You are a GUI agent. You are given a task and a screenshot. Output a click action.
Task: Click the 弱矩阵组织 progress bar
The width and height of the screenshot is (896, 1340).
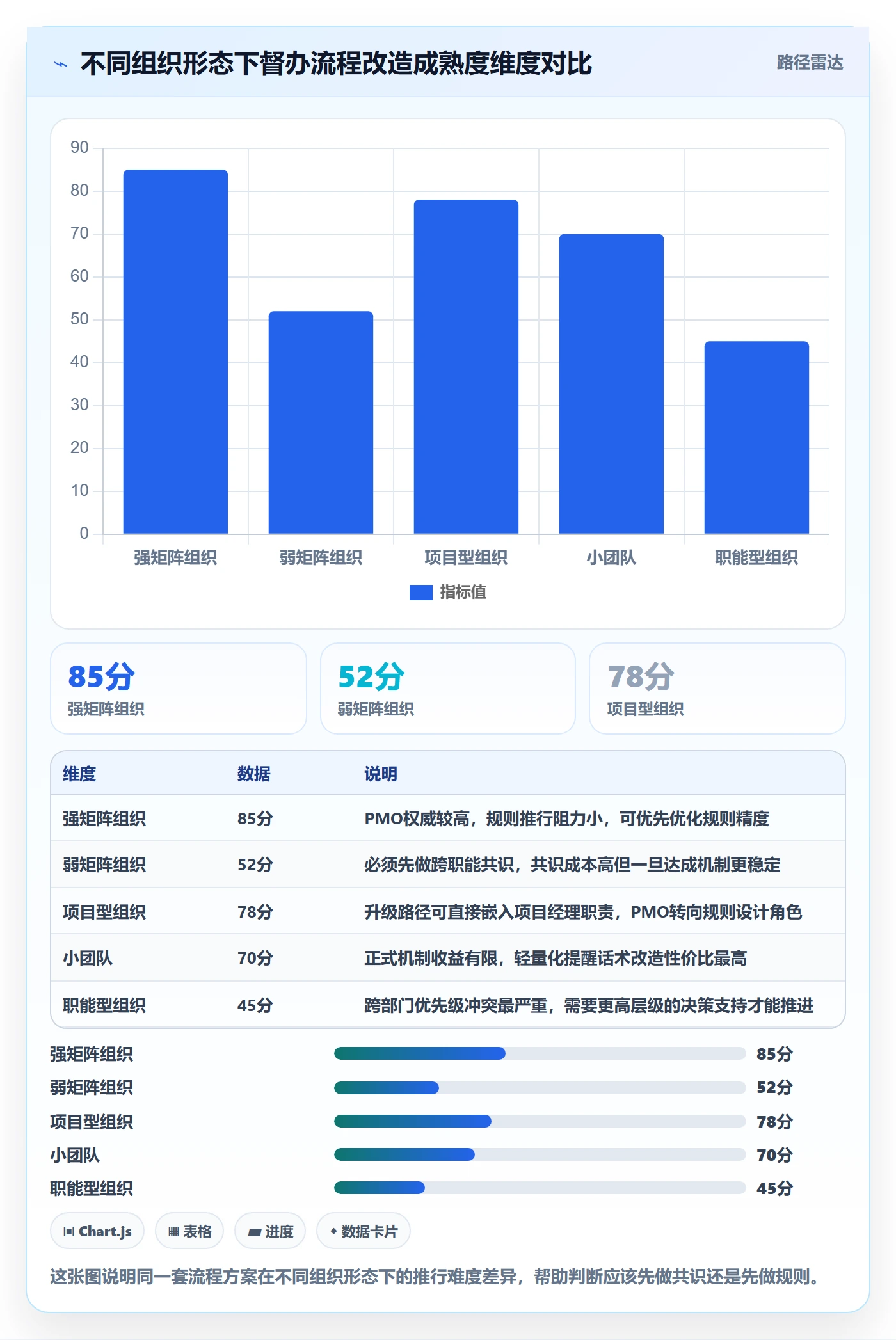click(540, 1087)
